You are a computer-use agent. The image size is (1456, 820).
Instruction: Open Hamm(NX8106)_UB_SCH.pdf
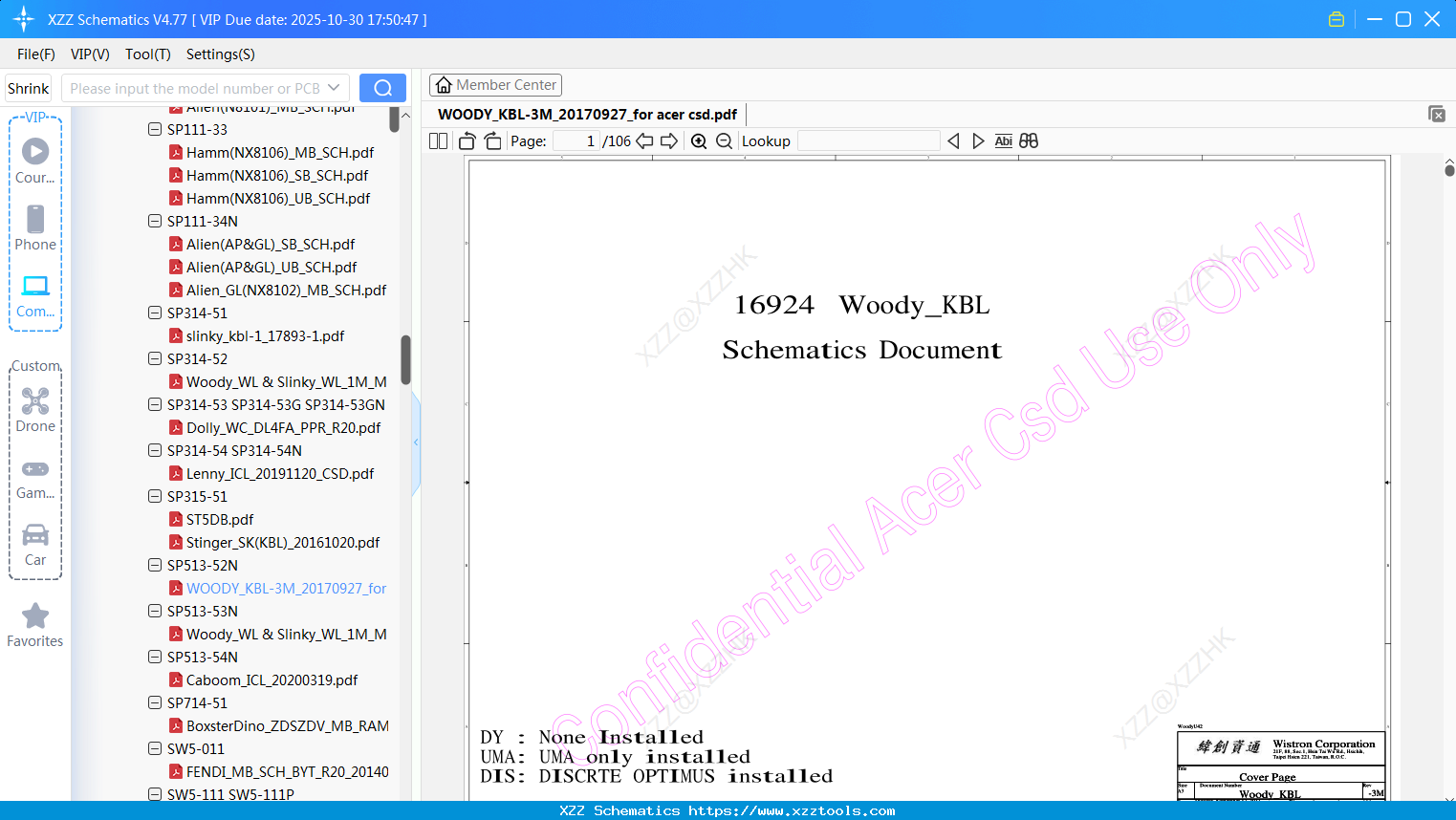(x=278, y=198)
